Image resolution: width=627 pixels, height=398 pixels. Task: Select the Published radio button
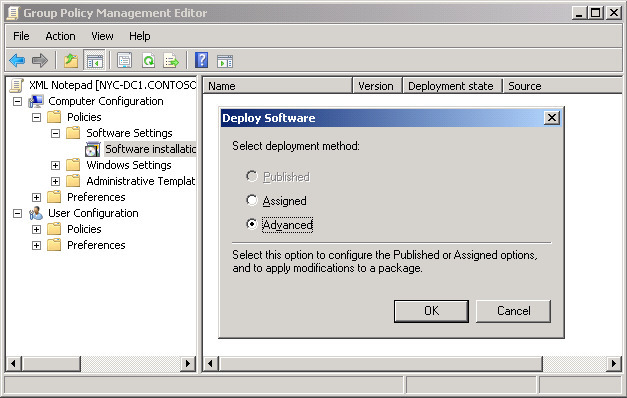[252, 176]
